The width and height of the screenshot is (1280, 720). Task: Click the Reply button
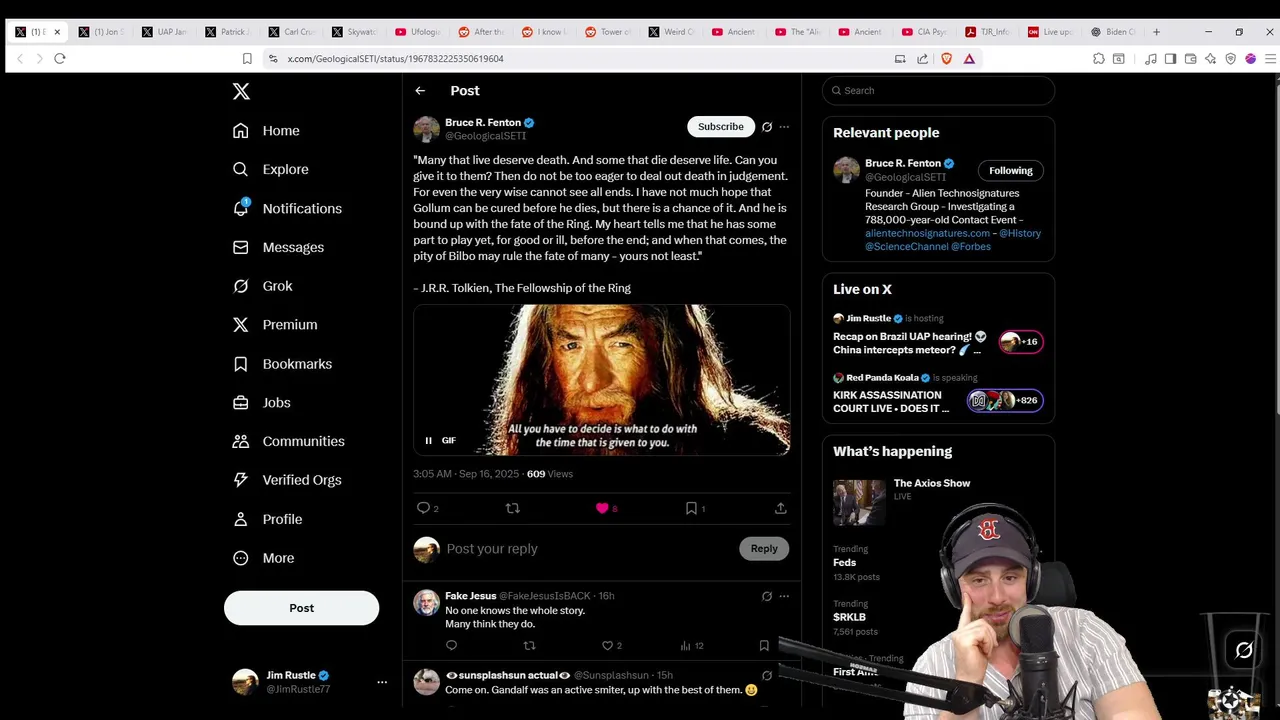pyautogui.click(x=764, y=548)
